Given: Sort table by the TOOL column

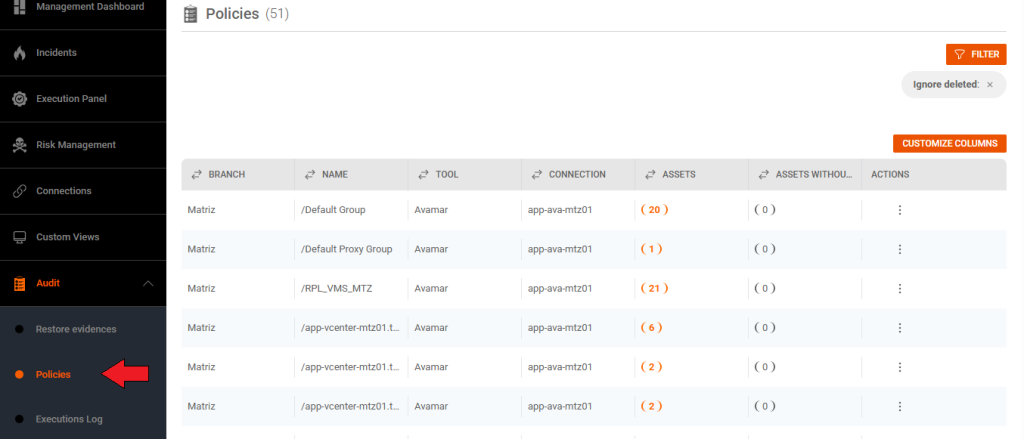Looking at the screenshot, I should point(424,174).
